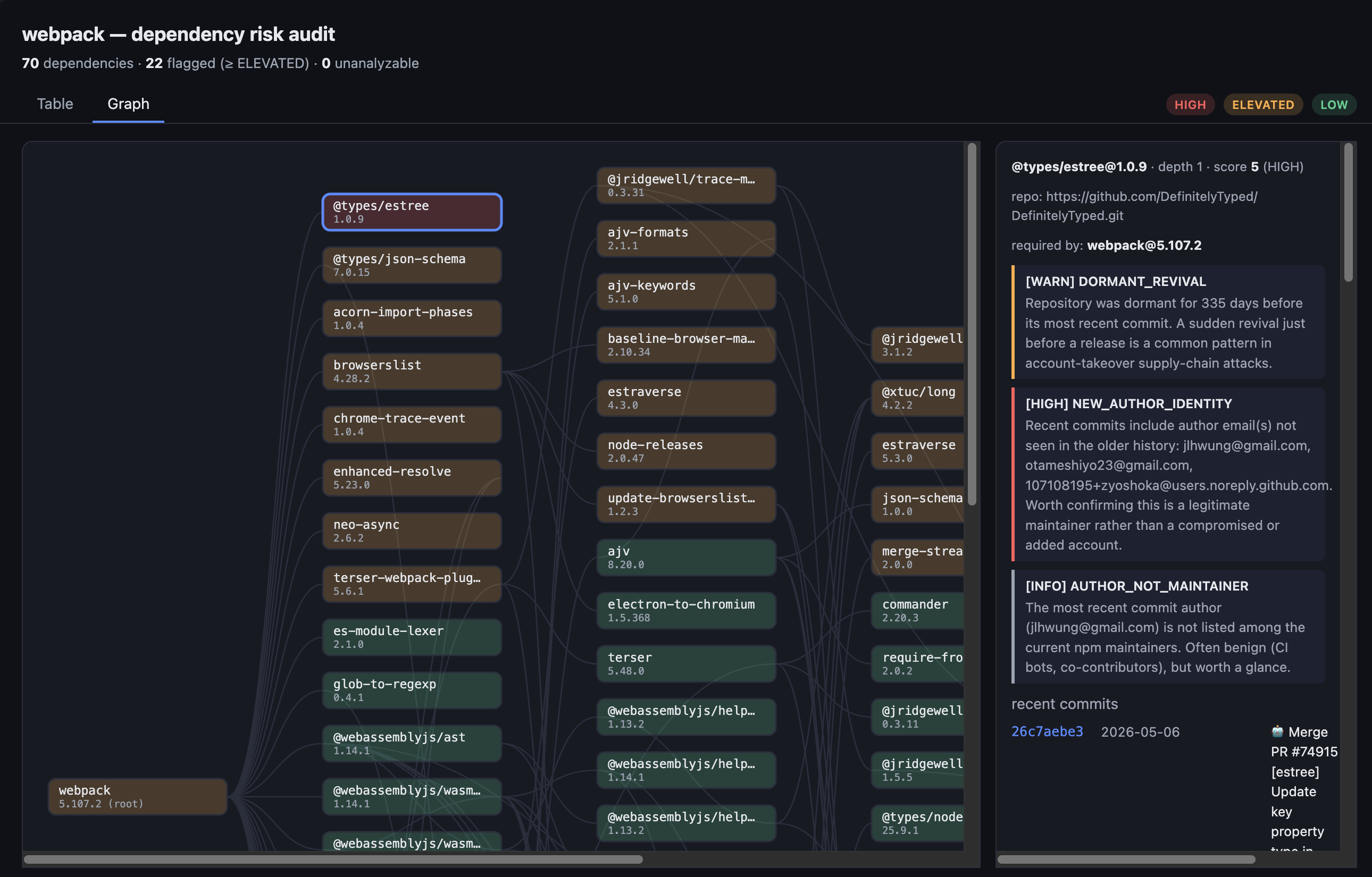
Task: Click the chrome-trace-event node
Action: click(x=412, y=424)
